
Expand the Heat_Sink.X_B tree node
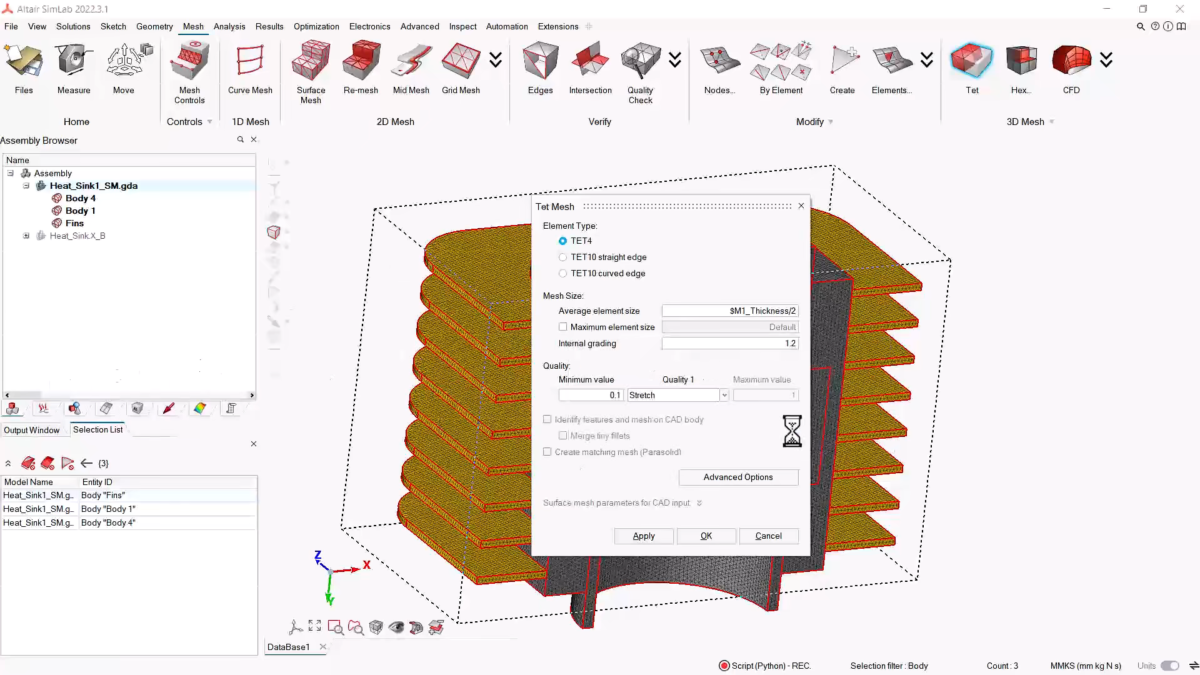pos(27,236)
